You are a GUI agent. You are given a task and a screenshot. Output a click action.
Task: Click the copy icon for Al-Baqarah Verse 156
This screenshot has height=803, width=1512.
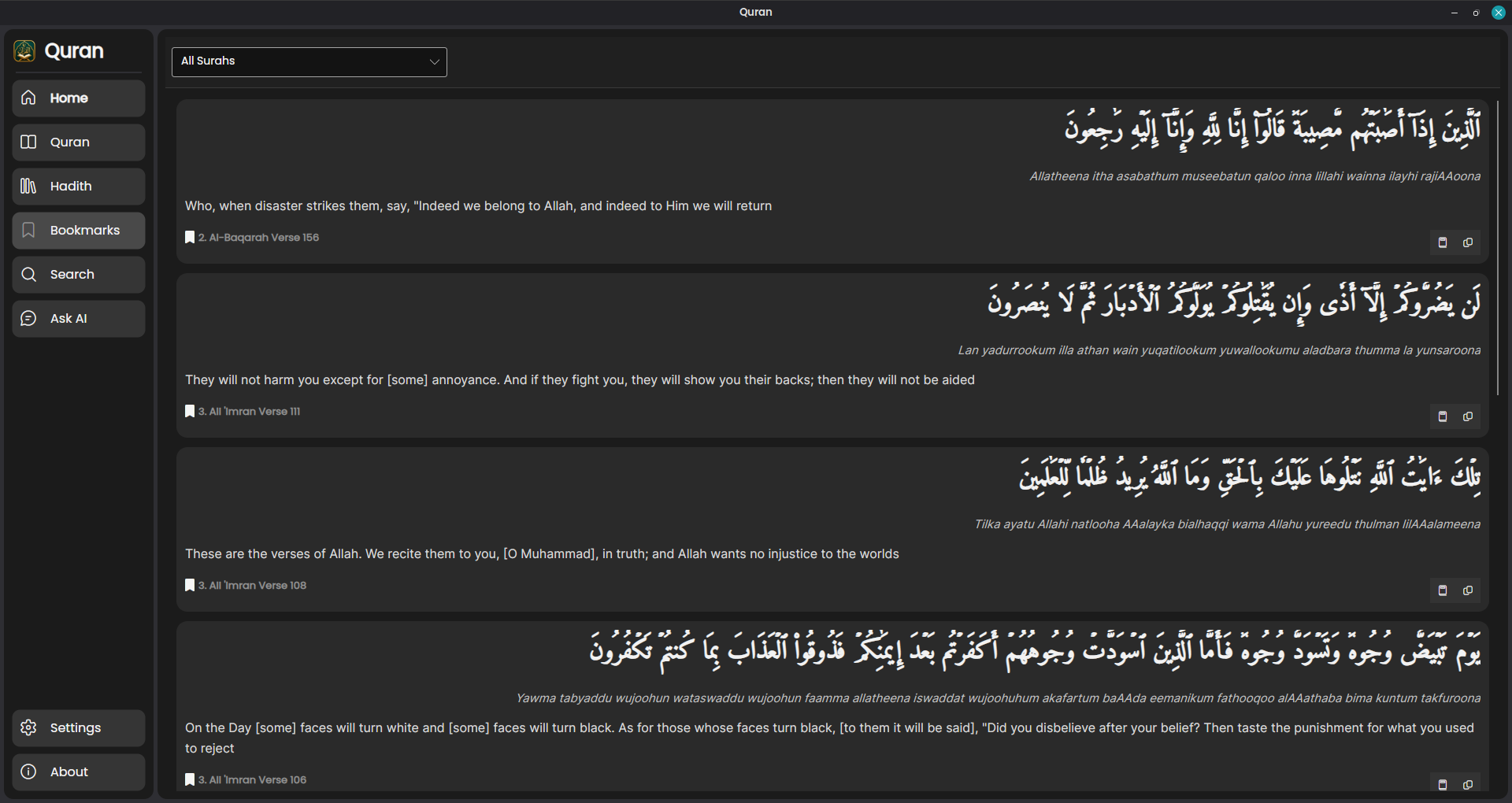1468,242
